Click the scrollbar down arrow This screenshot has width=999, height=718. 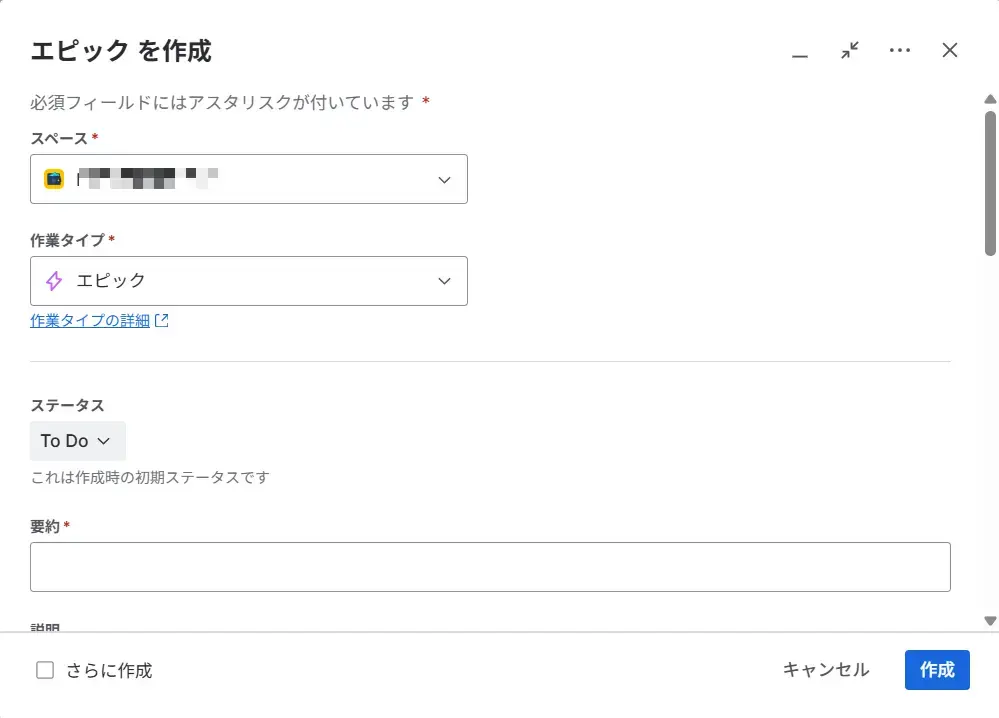pos(990,618)
